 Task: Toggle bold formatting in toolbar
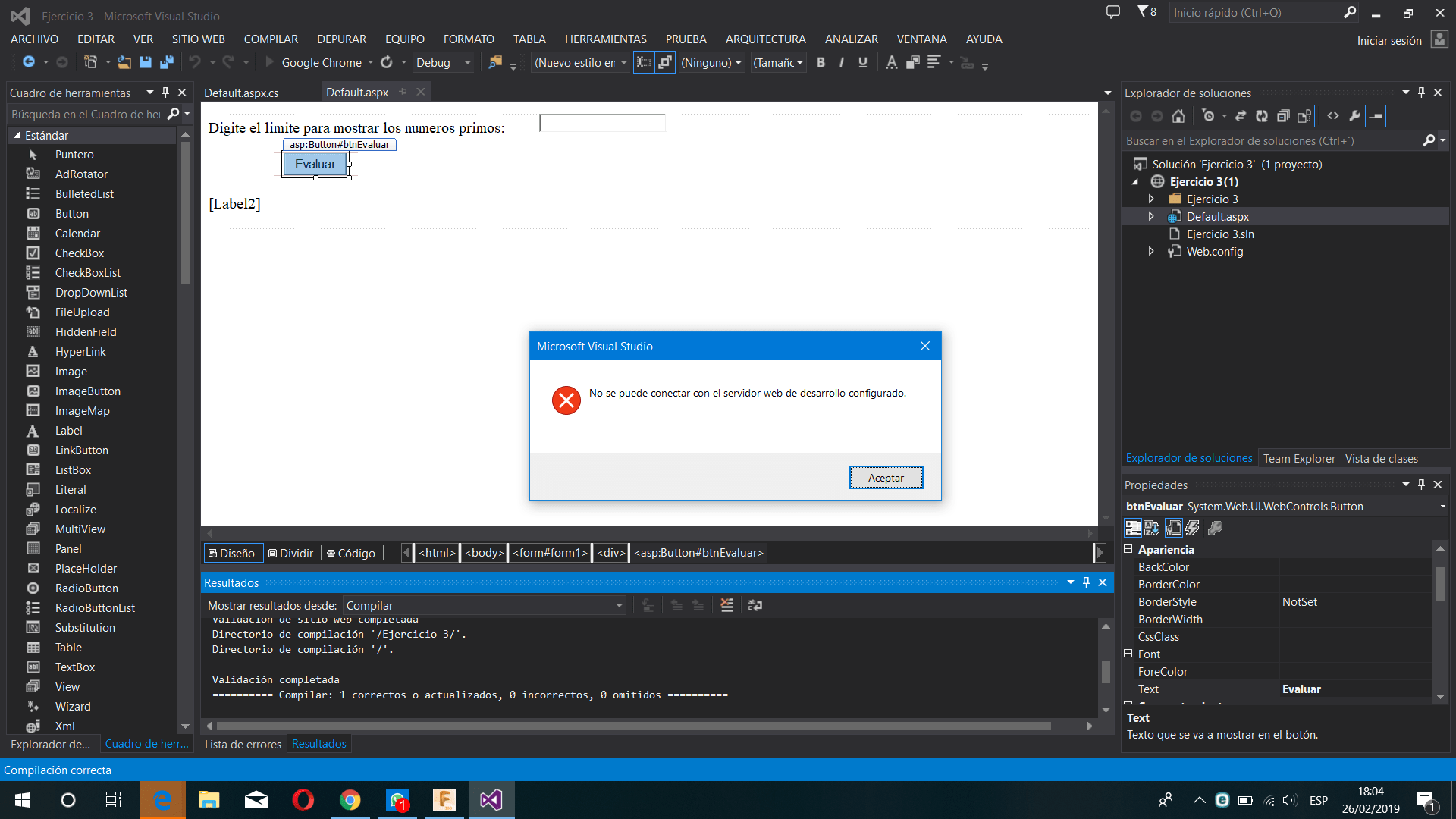(821, 62)
